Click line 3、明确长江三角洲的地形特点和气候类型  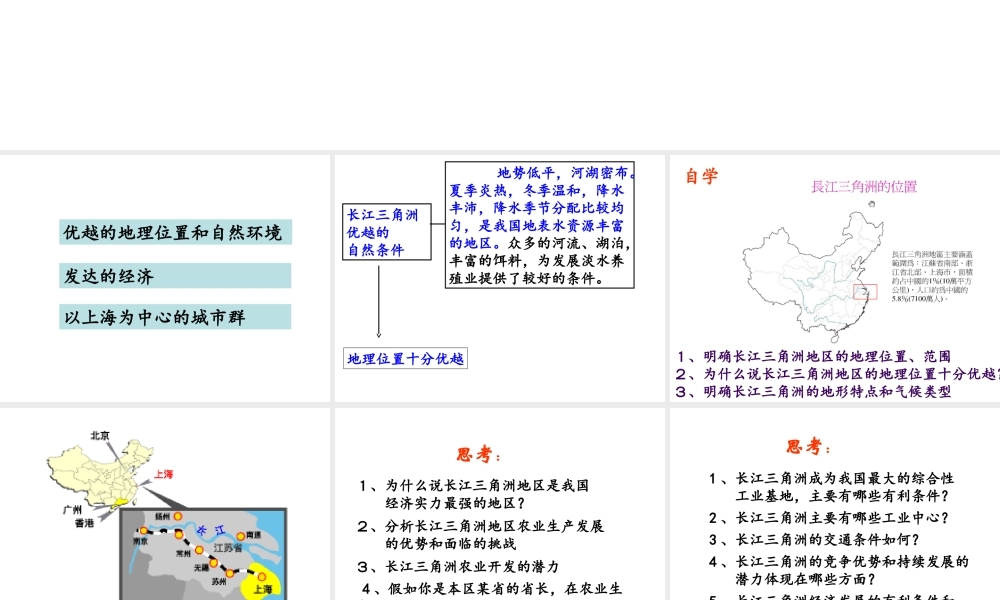pyautogui.click(x=814, y=391)
